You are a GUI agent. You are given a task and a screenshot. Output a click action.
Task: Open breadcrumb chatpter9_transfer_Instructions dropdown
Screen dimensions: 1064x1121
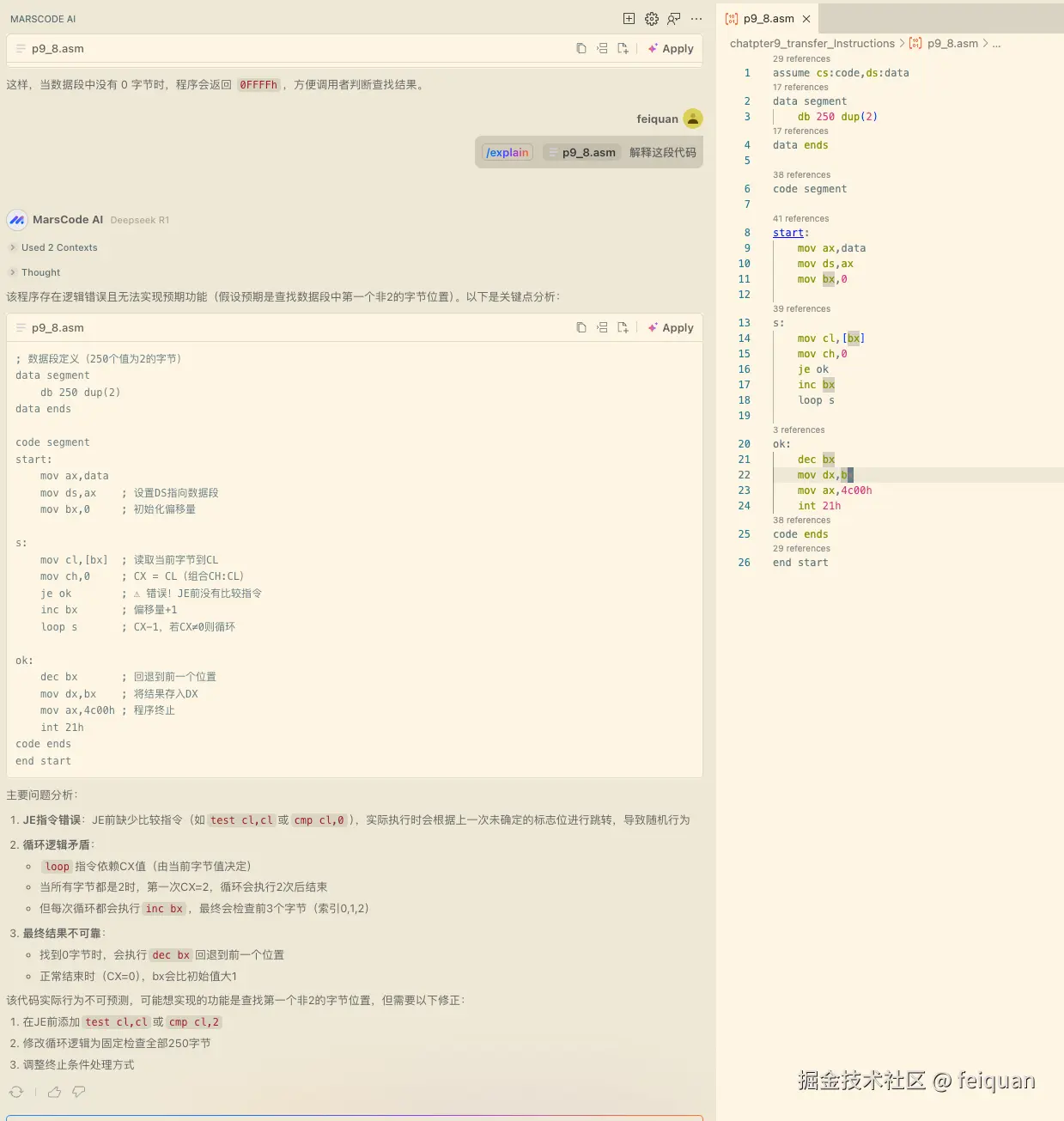812,43
